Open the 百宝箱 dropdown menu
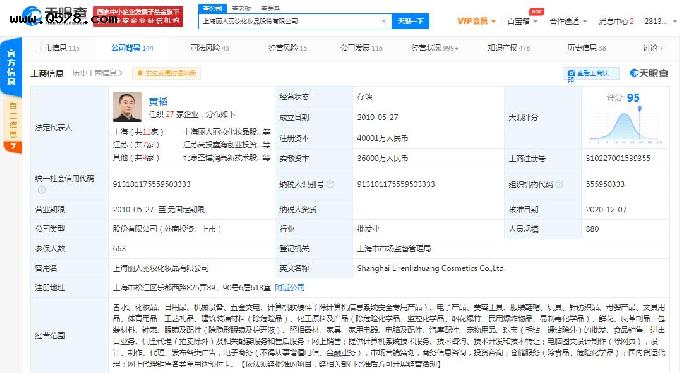680x373 pixels. pyautogui.click(x=522, y=21)
